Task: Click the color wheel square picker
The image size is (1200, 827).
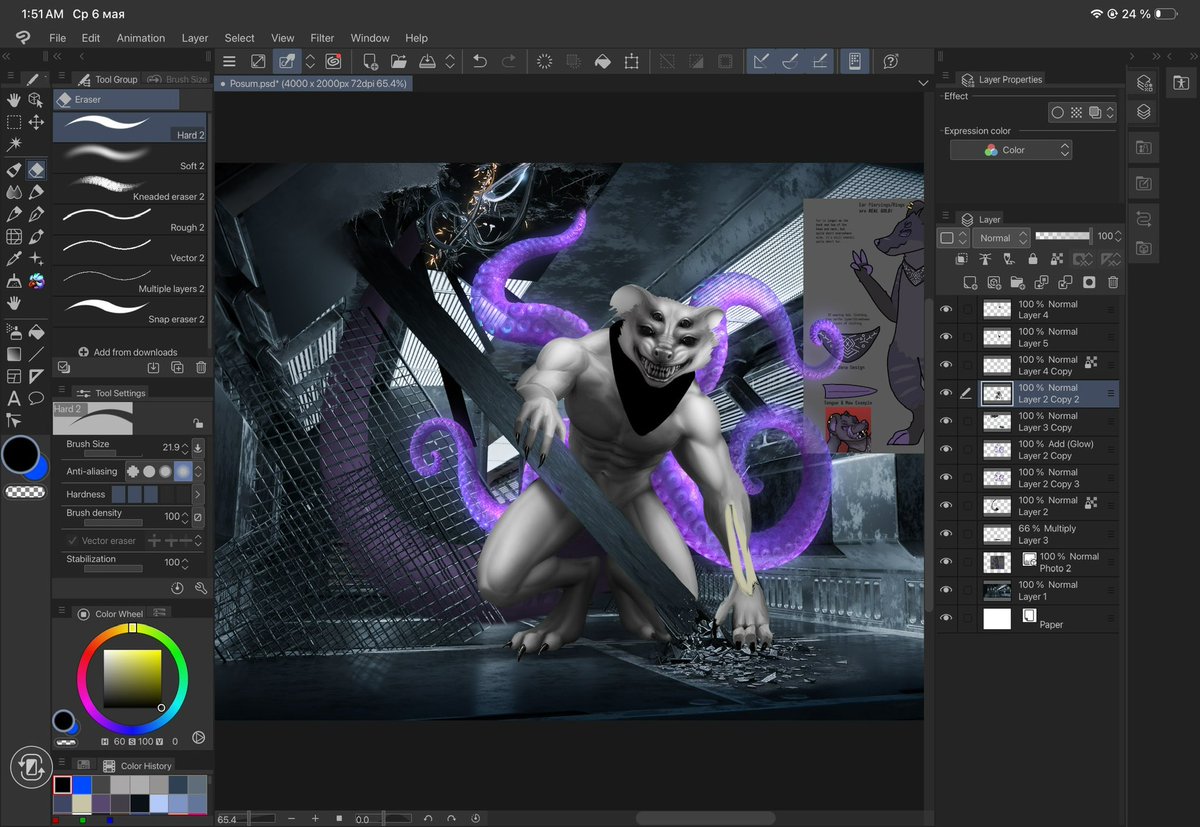Action: pyautogui.click(x=133, y=677)
